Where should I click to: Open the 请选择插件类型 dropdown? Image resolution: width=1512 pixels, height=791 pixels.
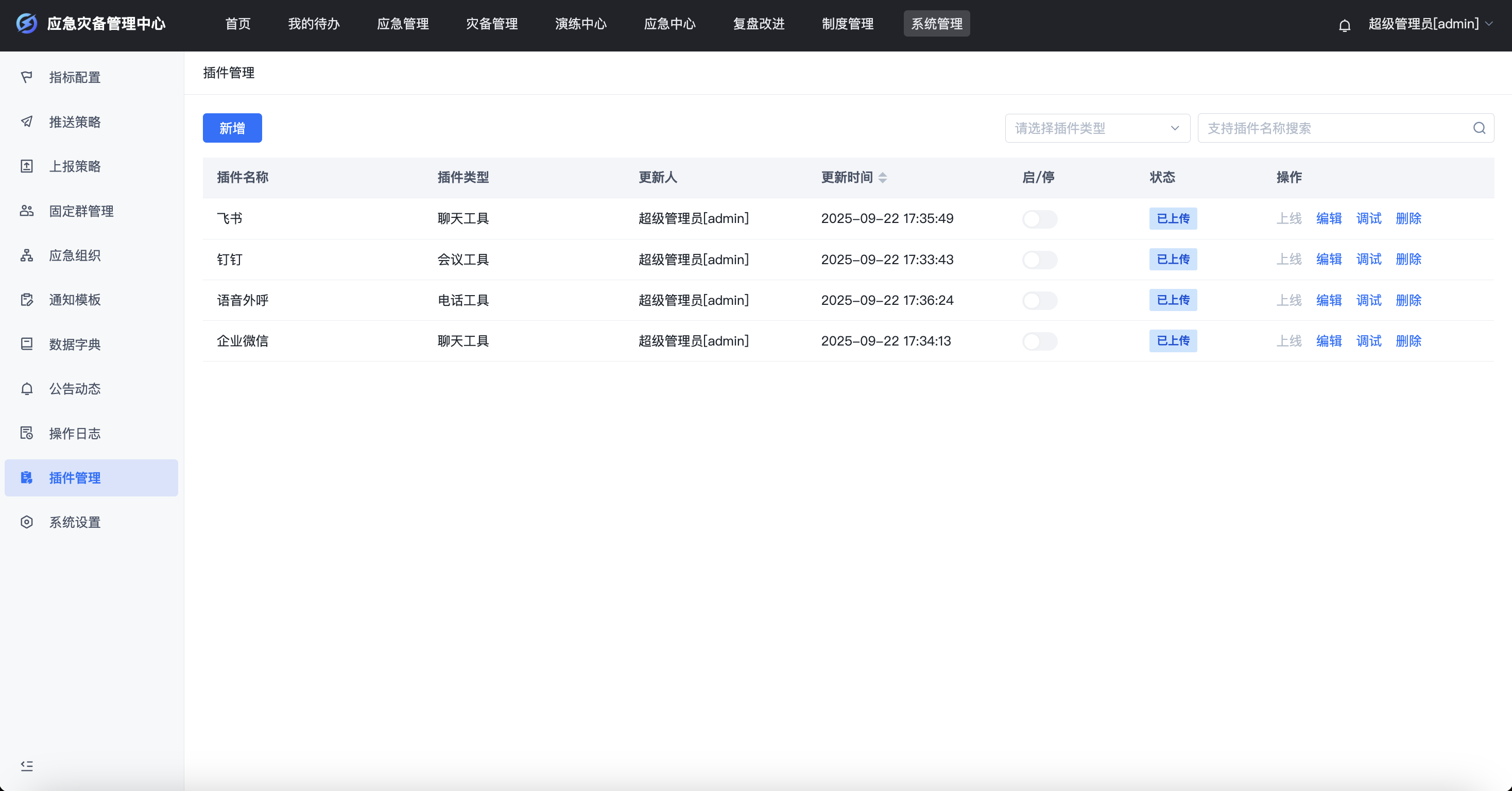click(x=1096, y=128)
